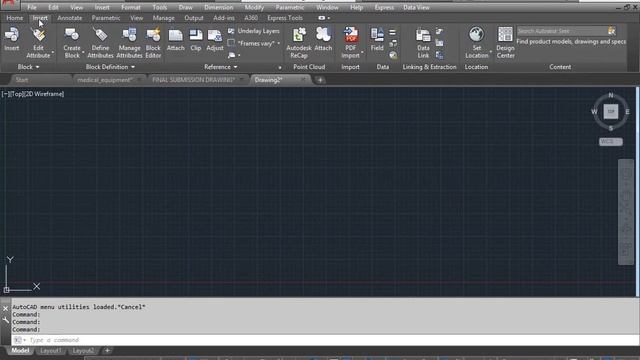Click the ViewCube North compass marker
The width and height of the screenshot is (640, 360).
(611, 95)
